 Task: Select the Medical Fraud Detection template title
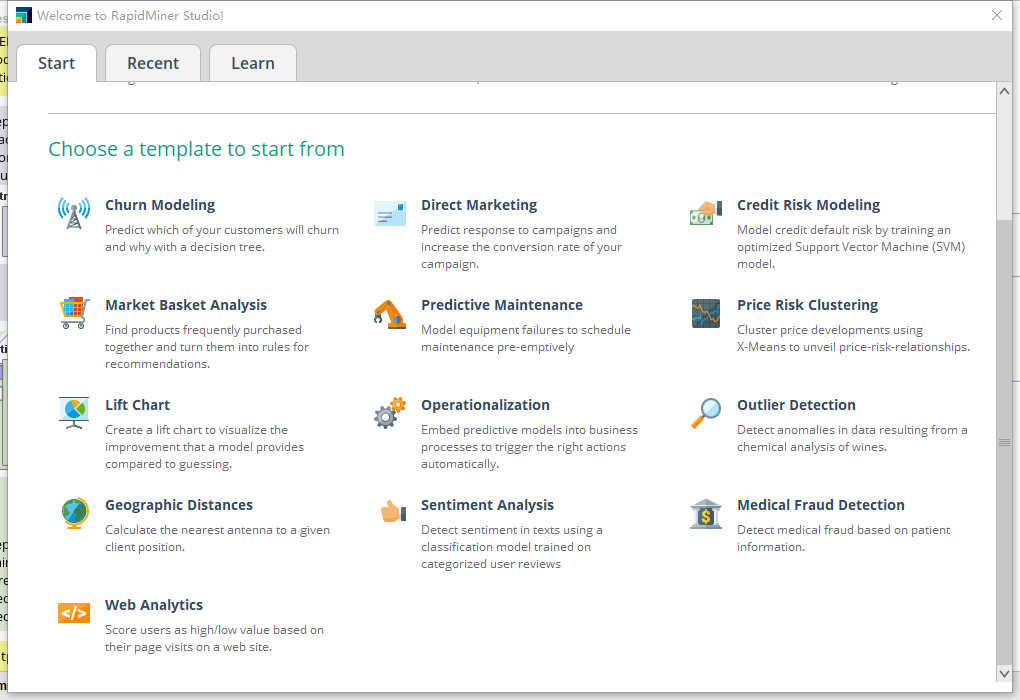(821, 505)
